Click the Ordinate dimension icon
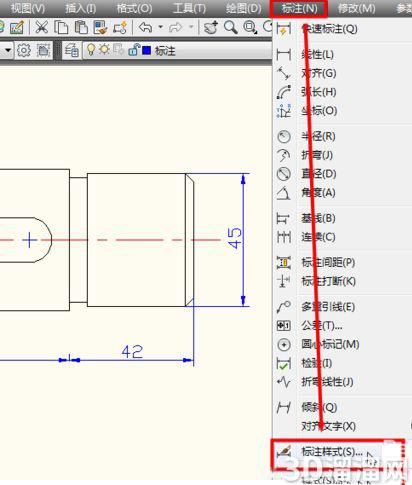 point(284,111)
